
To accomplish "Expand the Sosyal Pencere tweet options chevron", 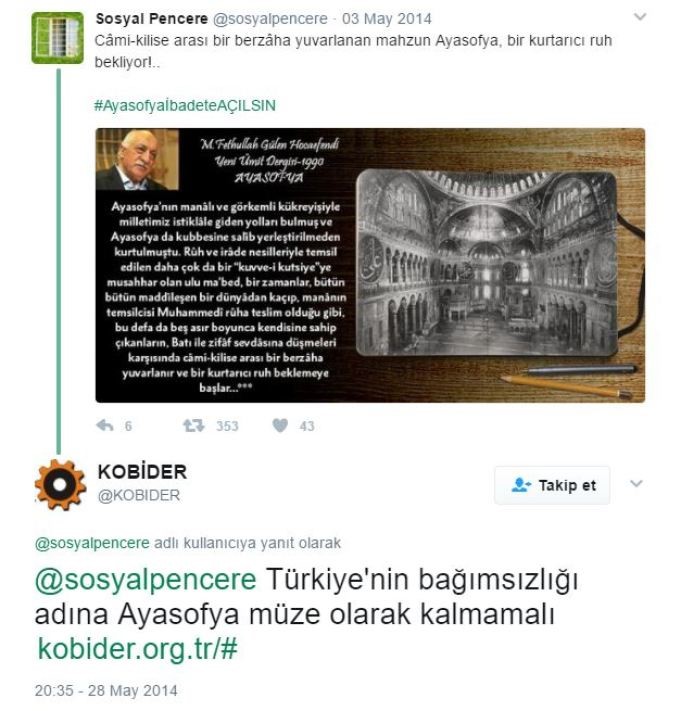I will coord(640,17).
